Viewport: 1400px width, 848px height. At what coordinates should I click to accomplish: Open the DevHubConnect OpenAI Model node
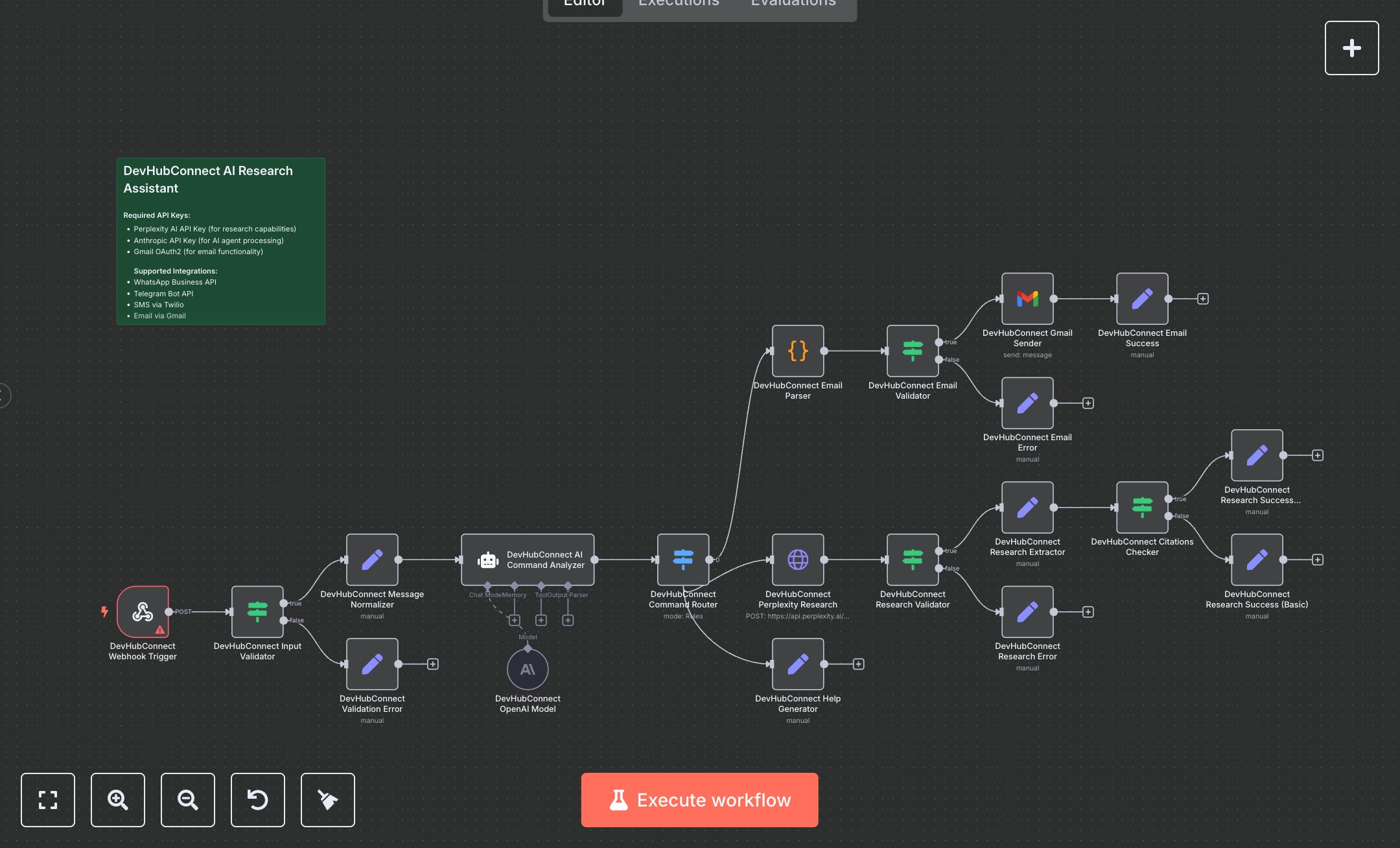pyautogui.click(x=528, y=669)
